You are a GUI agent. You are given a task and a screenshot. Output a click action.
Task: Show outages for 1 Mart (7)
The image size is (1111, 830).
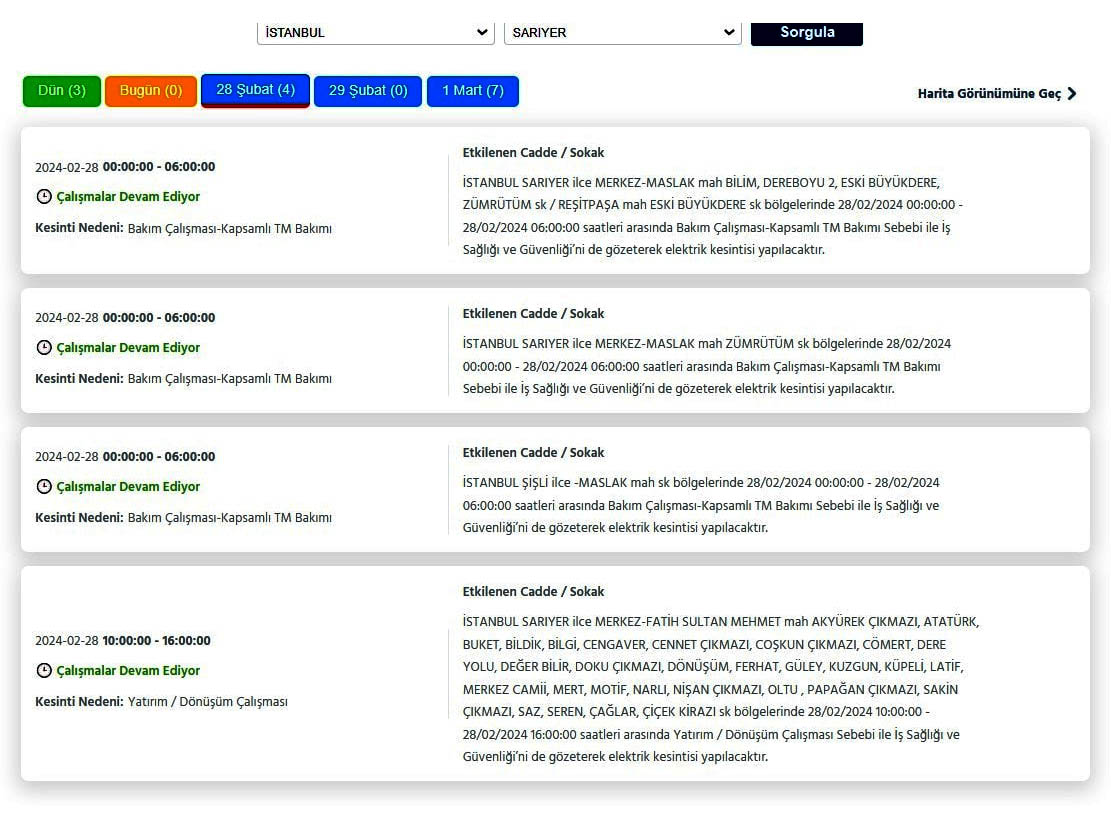(472, 91)
